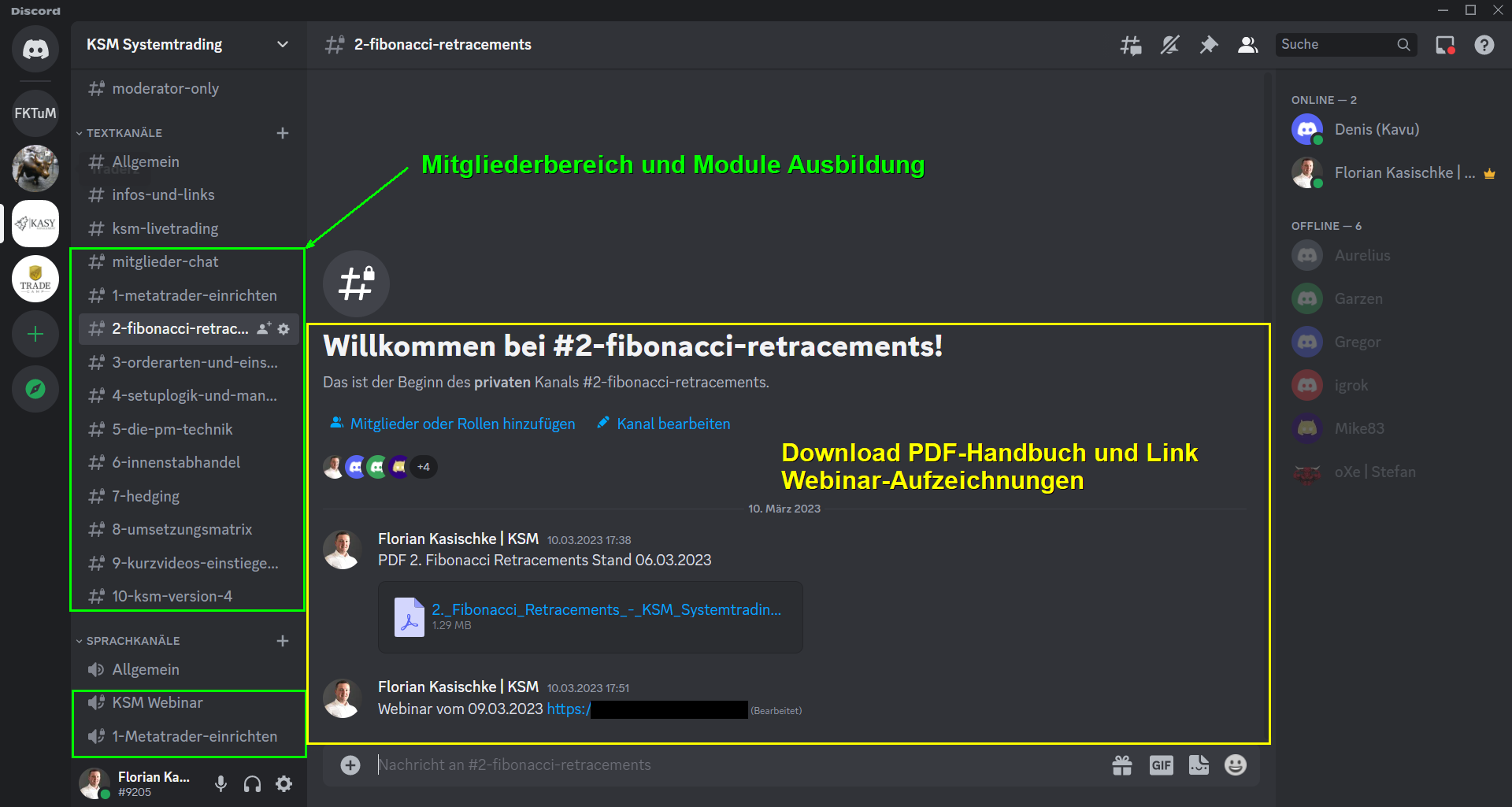Open Florian Kasischke's 17:38 message avatar
This screenshot has height=807, width=1512.
(343, 549)
